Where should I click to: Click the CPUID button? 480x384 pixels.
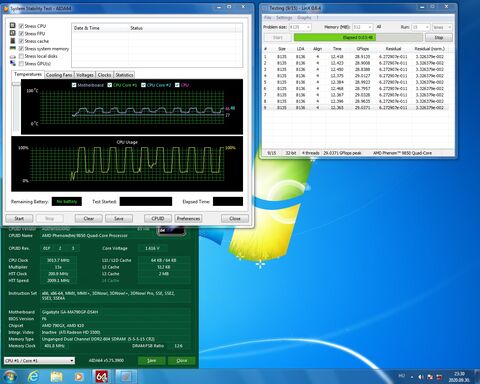tap(158, 219)
